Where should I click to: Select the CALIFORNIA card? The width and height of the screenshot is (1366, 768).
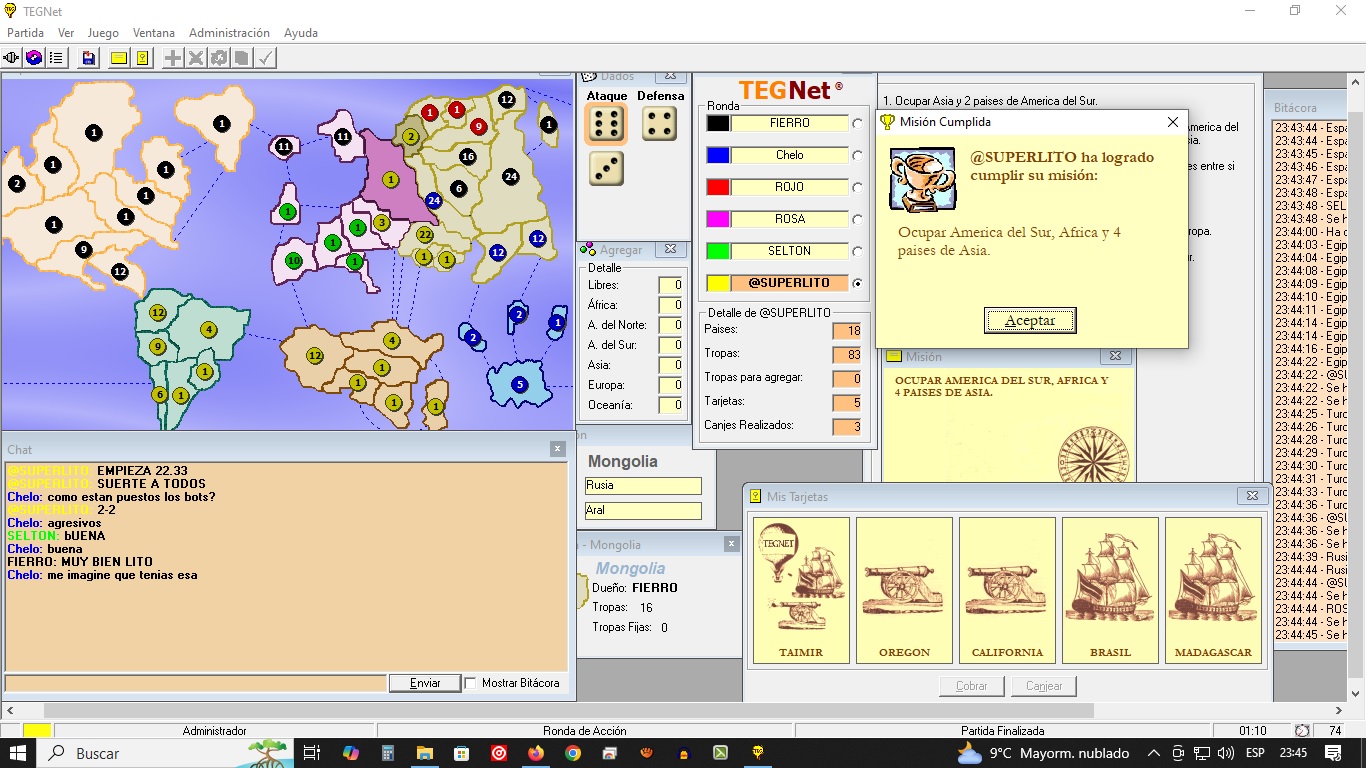coord(1007,590)
